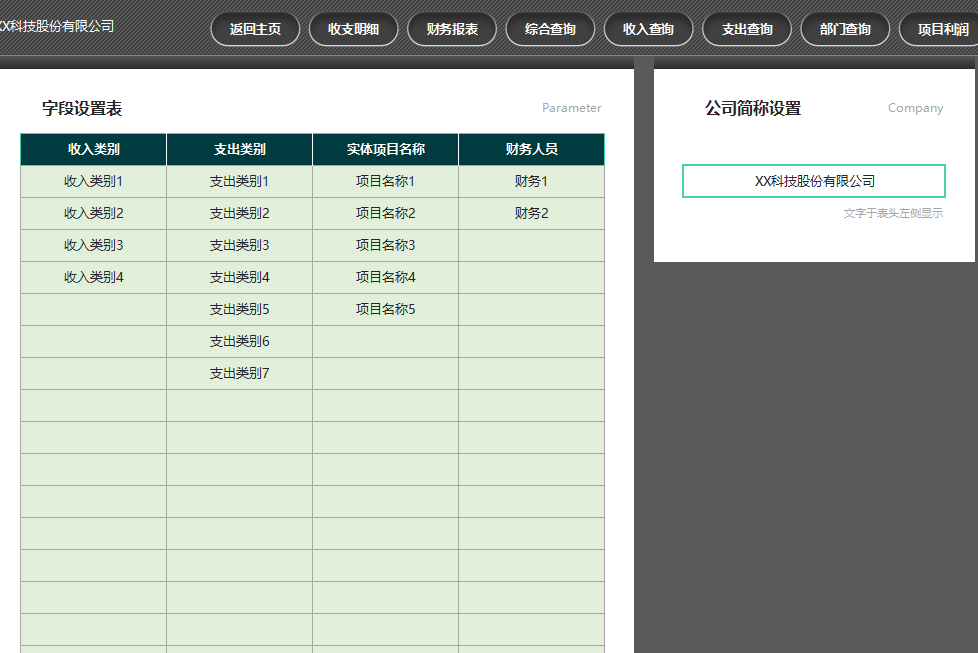The image size is (978, 653).
Task: Click the 返回主页 navigation button
Action: tap(255, 29)
